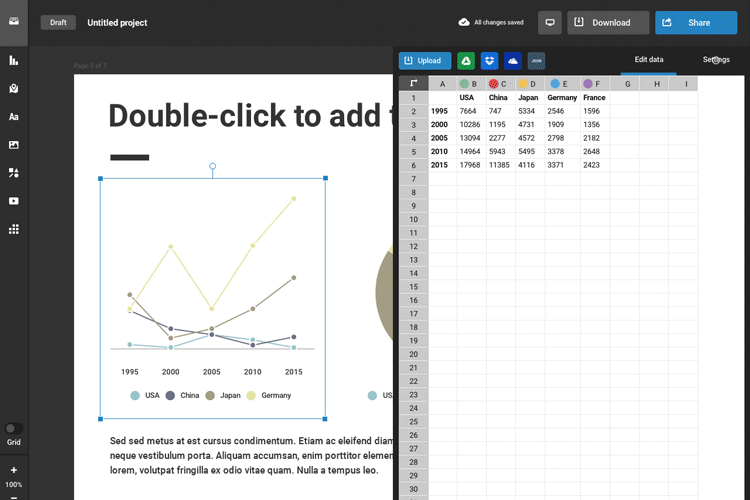The height and width of the screenshot is (500, 750).
Task: Select the cell containing 10286
Action: (x=472, y=124)
